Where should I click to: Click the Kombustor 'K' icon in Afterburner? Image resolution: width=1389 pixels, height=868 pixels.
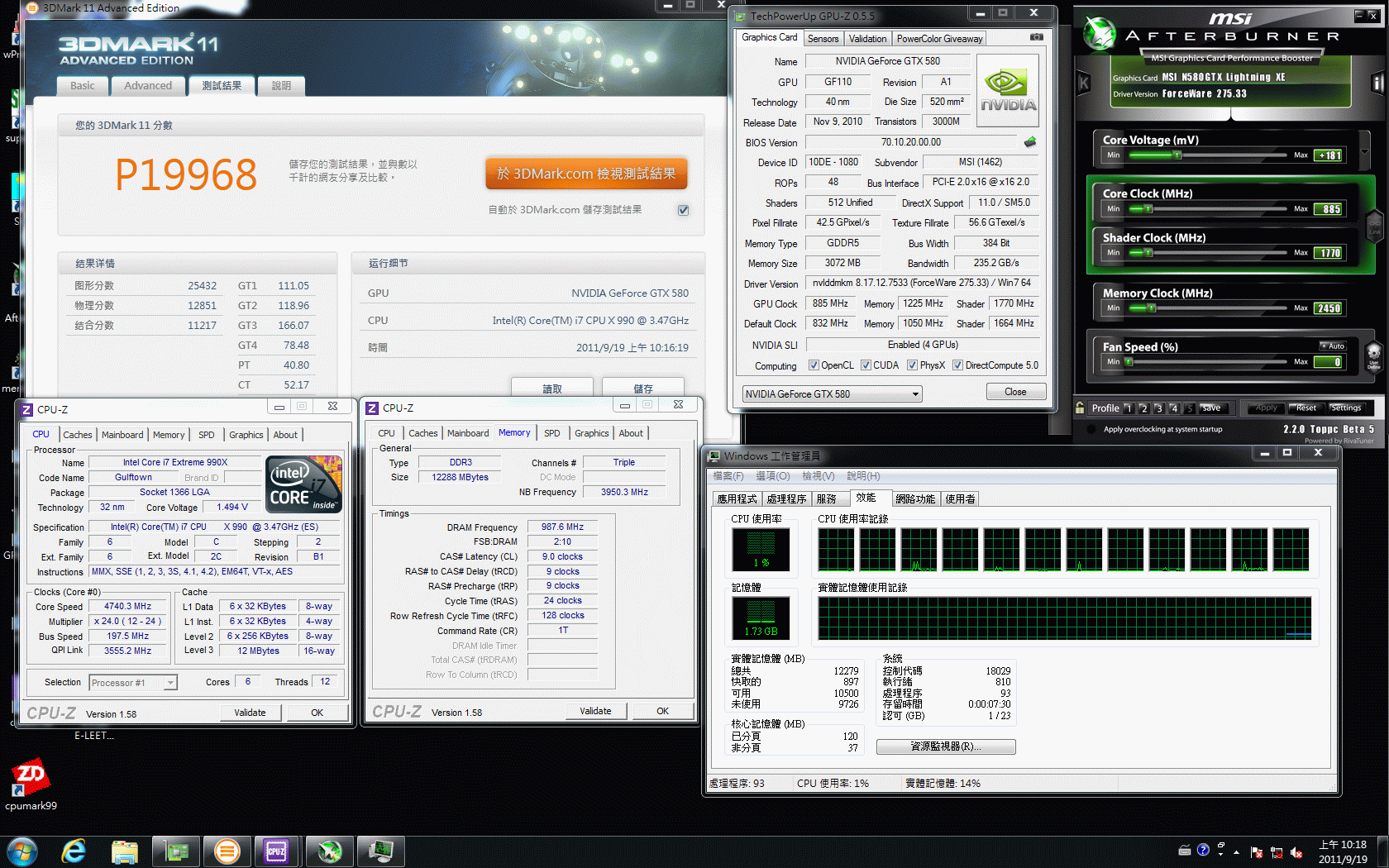[x=1084, y=83]
